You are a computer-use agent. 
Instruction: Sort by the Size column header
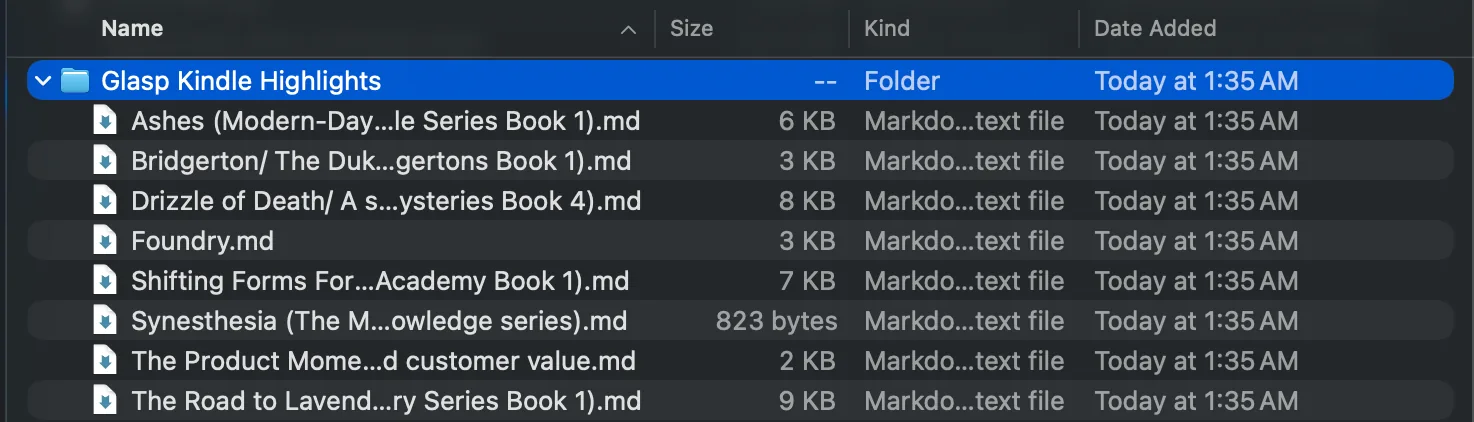[691, 28]
